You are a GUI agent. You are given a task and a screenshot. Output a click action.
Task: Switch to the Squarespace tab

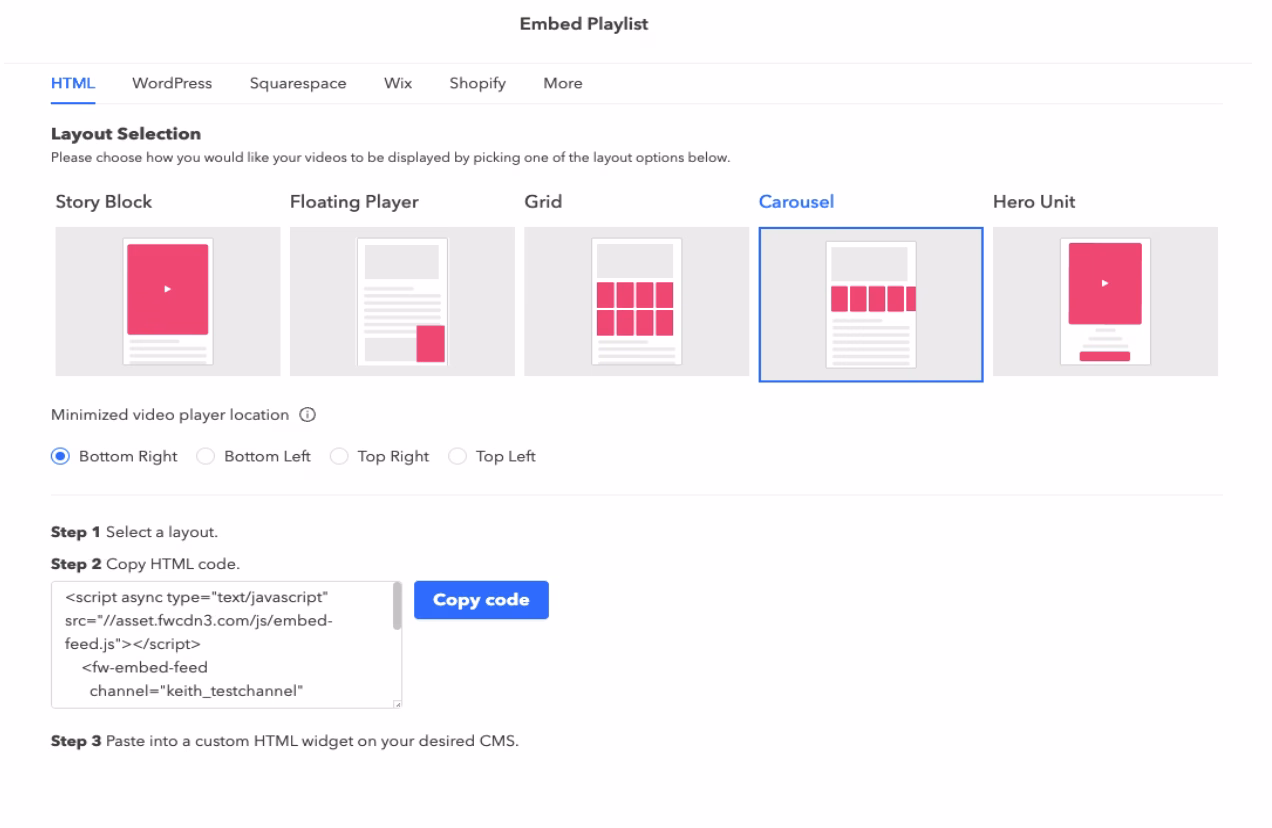point(298,84)
